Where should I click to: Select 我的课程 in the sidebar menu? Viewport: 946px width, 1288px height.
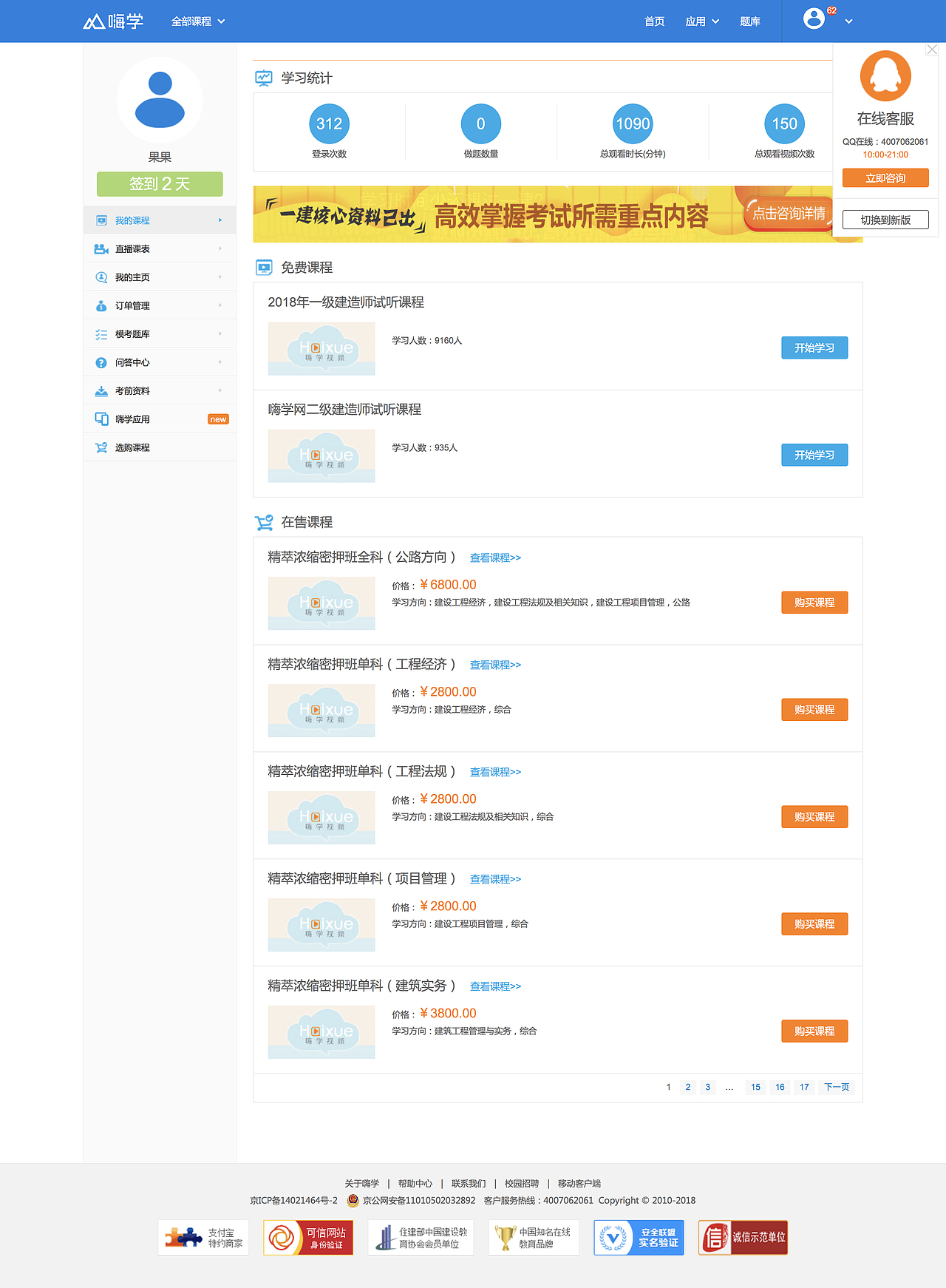tap(160, 220)
